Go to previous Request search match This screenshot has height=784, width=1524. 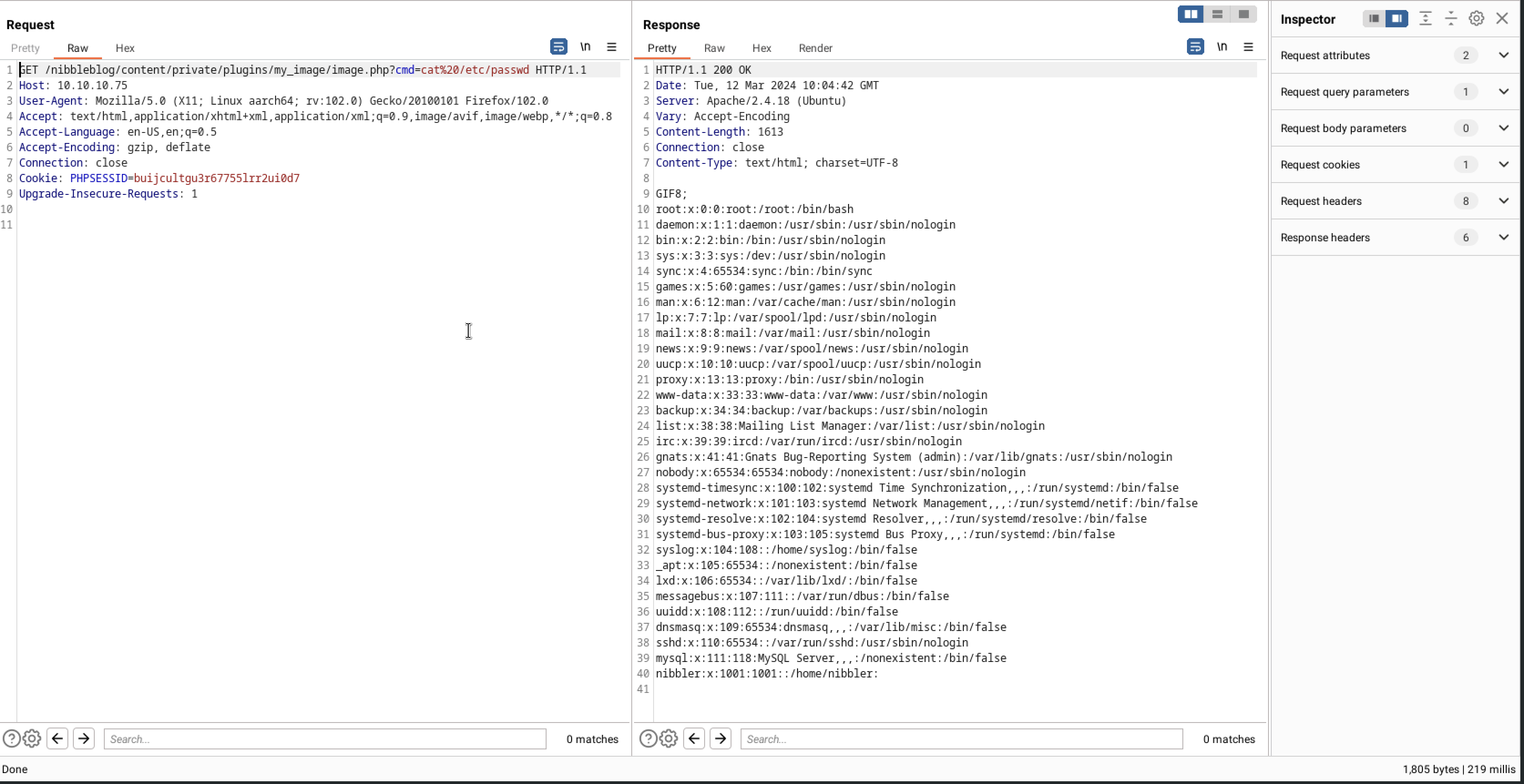pyautogui.click(x=57, y=738)
